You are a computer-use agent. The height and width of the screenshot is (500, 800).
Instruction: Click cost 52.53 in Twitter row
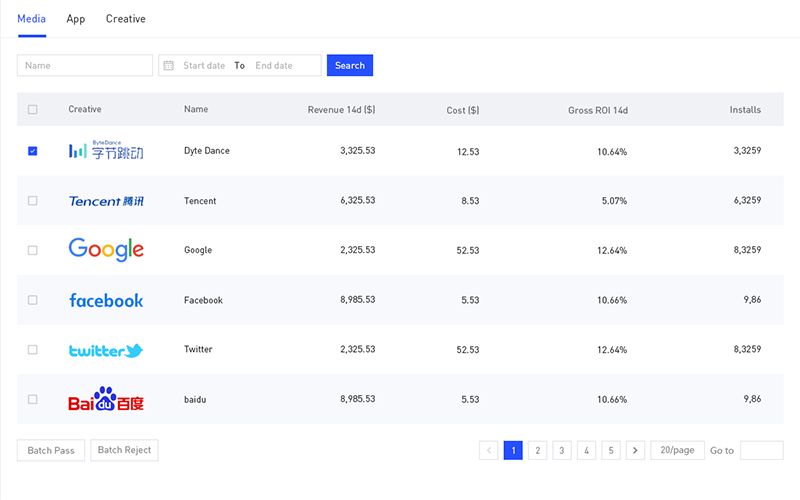tap(468, 349)
